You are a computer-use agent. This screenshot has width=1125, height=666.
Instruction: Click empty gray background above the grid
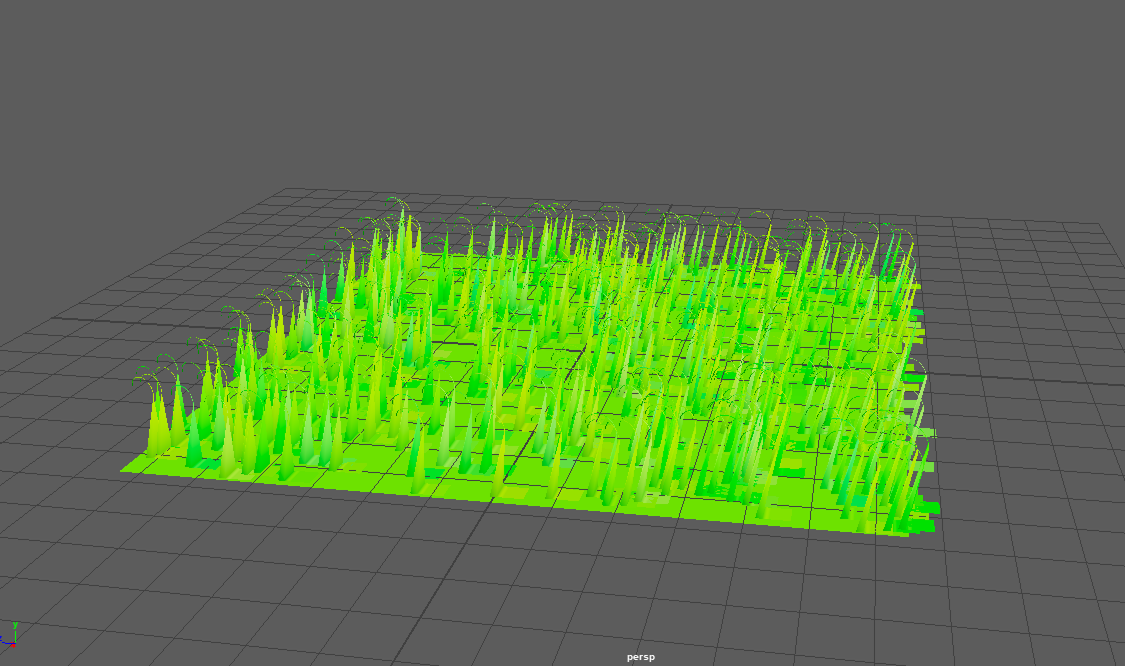coord(560,90)
